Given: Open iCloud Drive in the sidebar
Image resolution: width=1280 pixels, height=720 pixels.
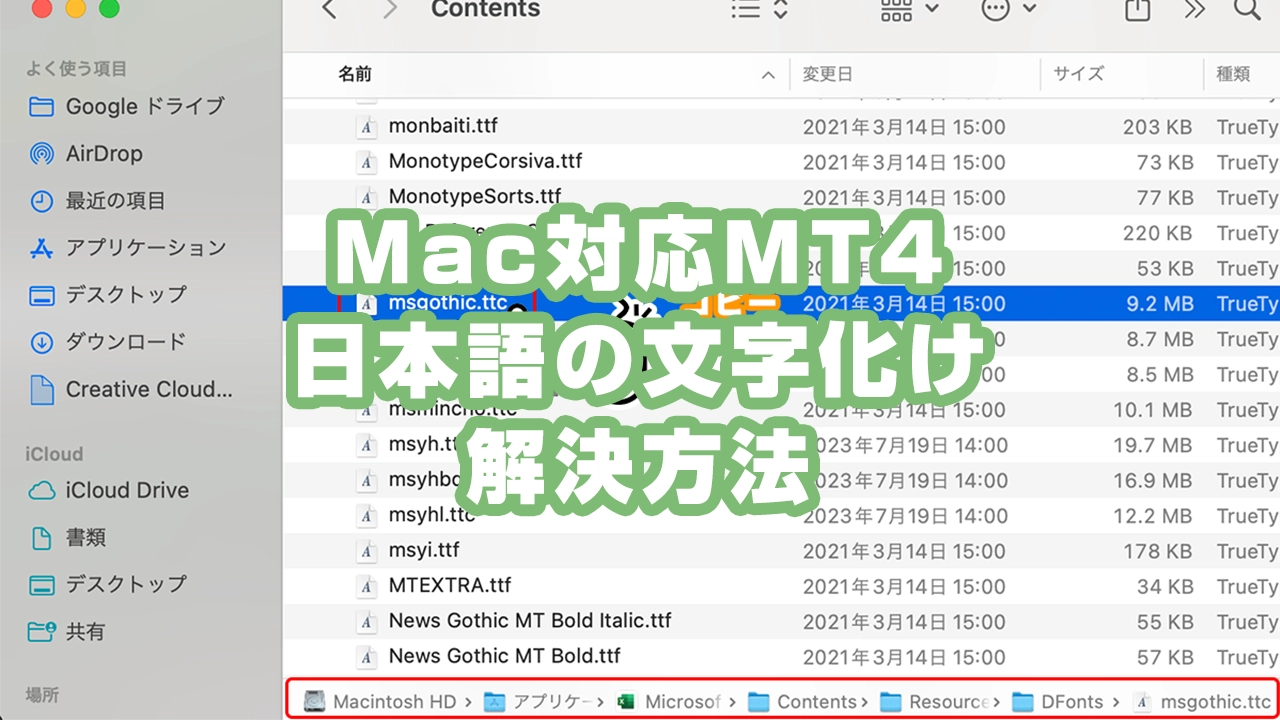Looking at the screenshot, I should click(109, 490).
